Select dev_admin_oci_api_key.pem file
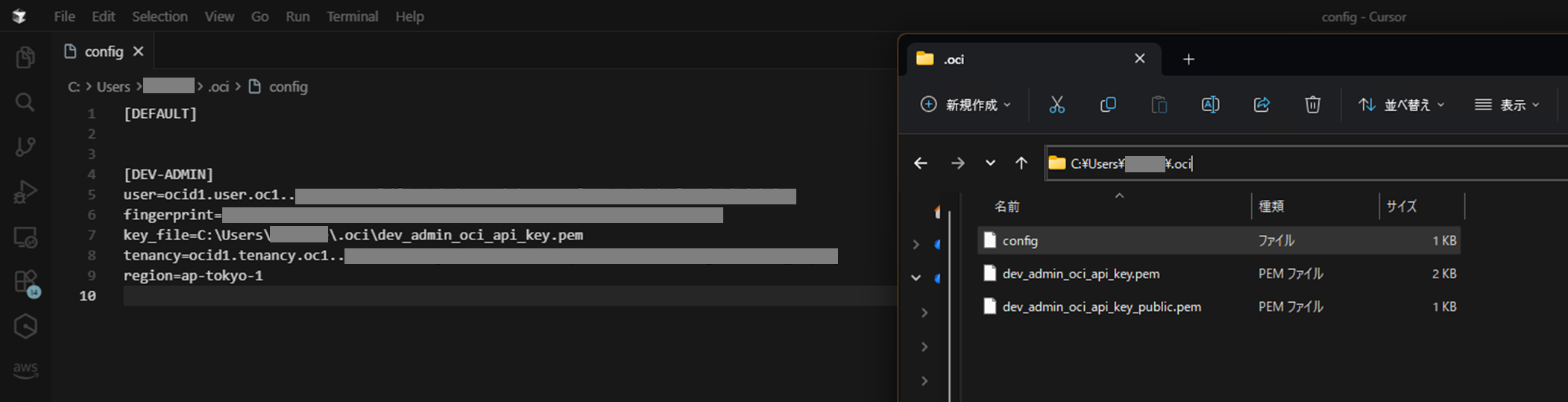 pos(1219,274)
